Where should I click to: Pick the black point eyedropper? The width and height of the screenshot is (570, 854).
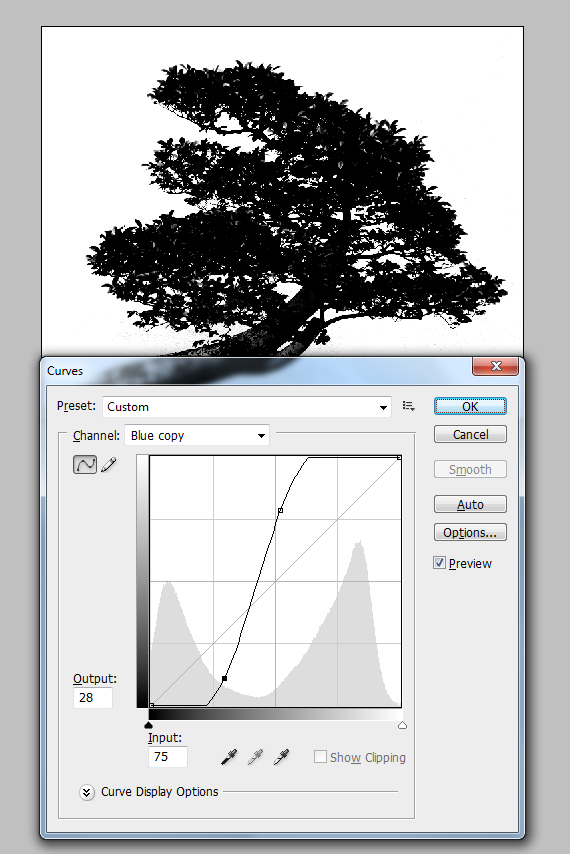point(229,757)
